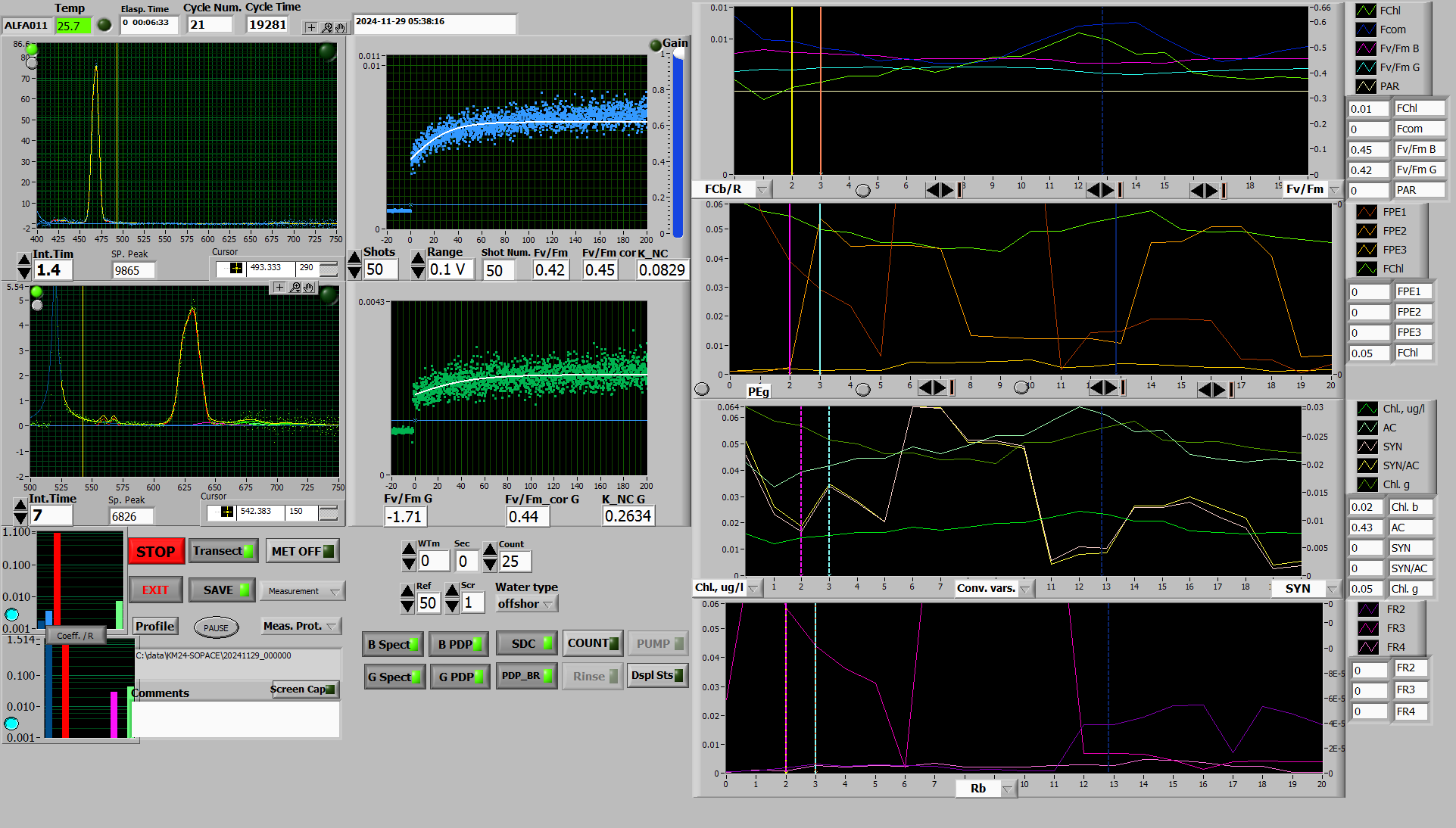Open the Conv. vars. selector menu

1024,588
